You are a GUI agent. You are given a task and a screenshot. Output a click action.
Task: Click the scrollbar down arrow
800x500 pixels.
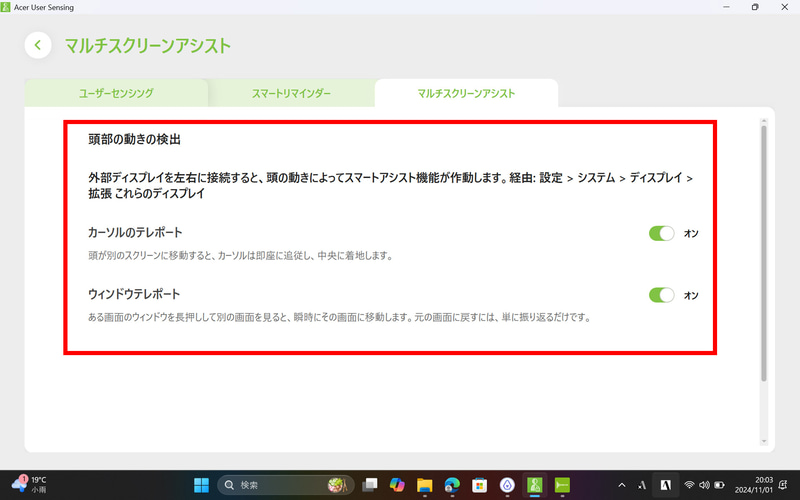point(764,441)
